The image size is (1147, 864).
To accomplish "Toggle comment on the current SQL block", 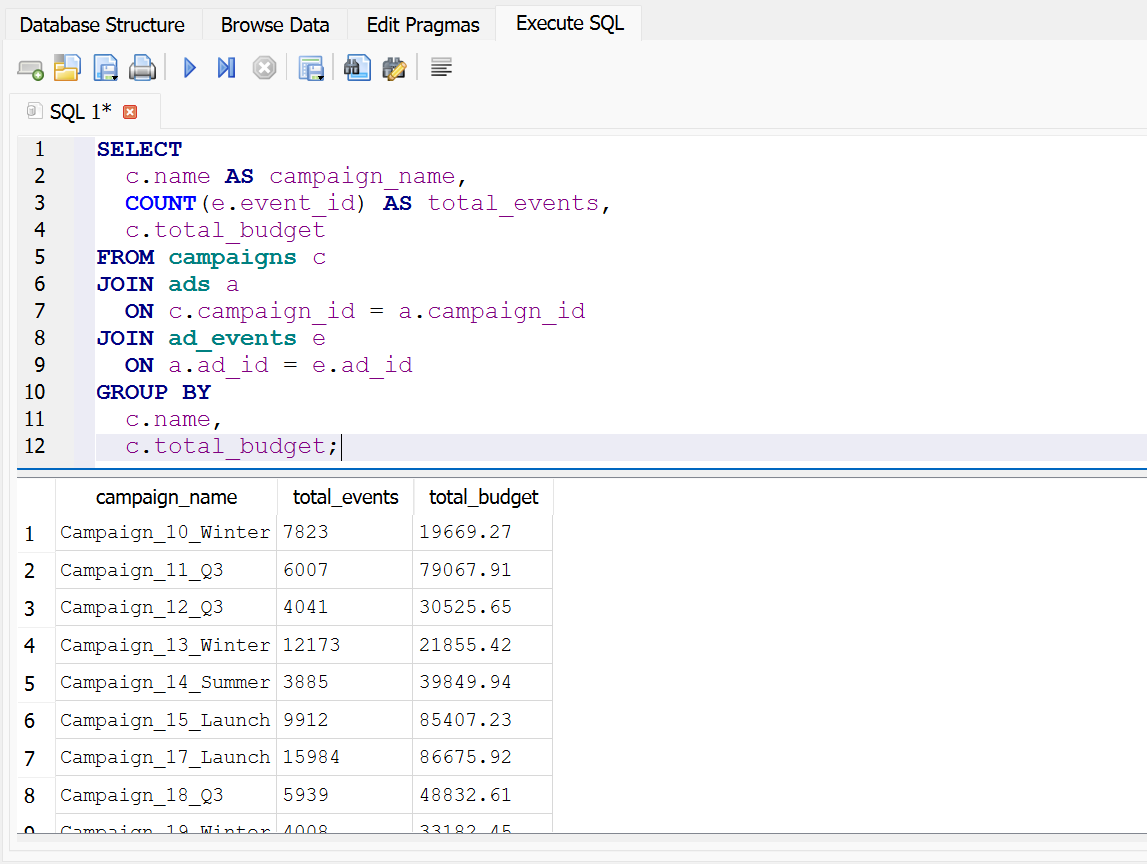I will [x=441, y=68].
